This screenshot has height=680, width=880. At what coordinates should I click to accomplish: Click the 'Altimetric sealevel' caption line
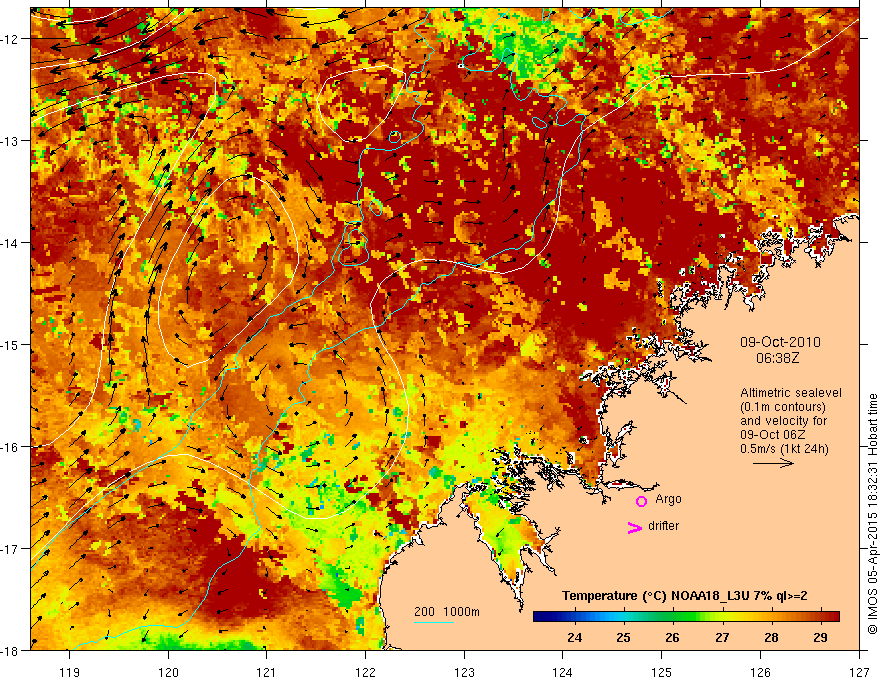pyautogui.click(x=791, y=393)
